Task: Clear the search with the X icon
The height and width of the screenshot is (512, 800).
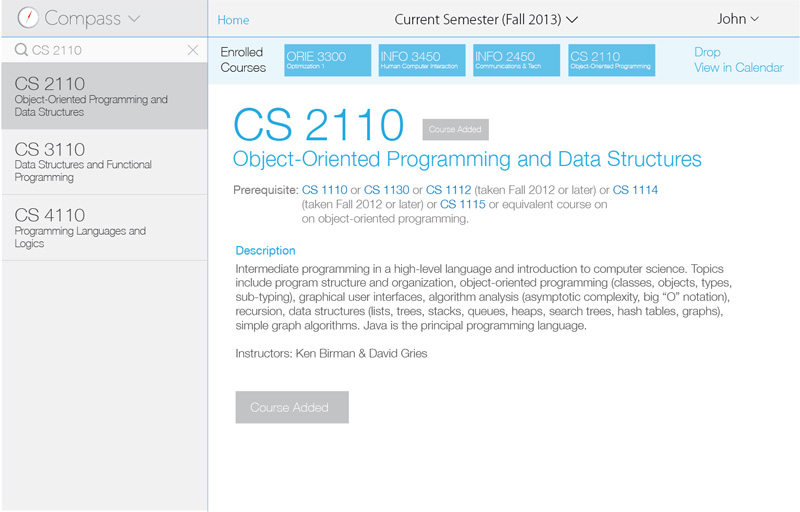Action: click(x=193, y=50)
